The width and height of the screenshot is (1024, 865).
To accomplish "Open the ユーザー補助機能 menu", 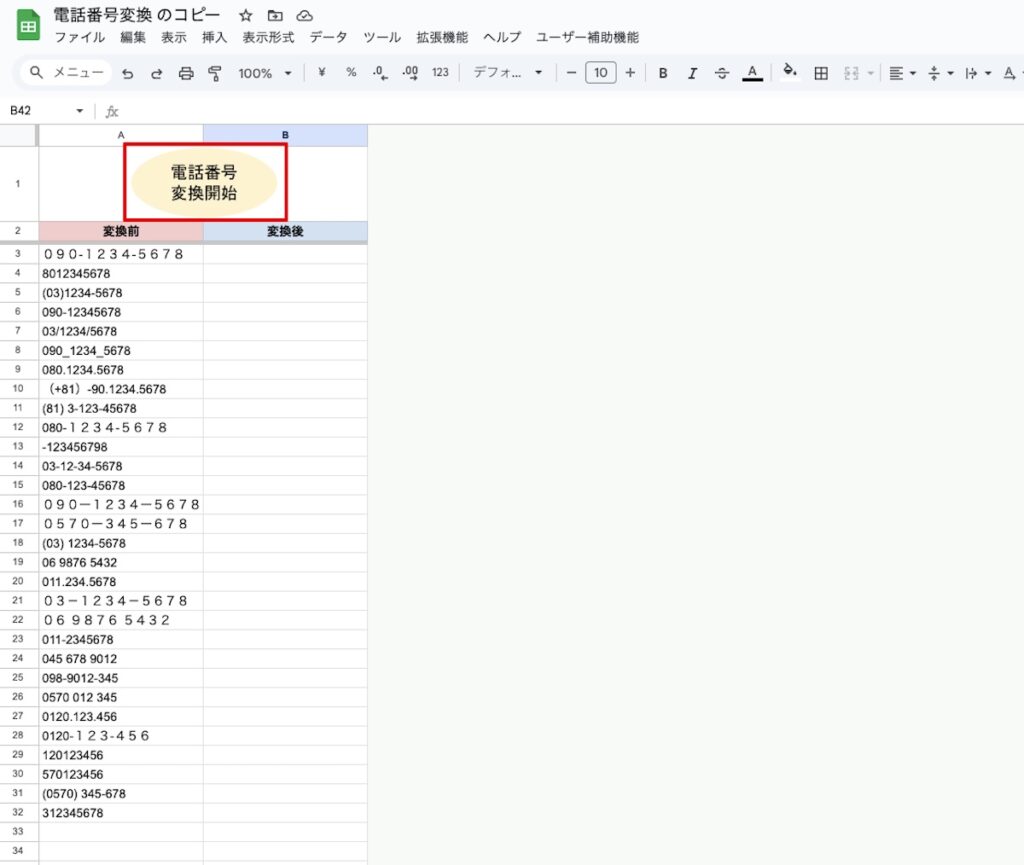I will (x=587, y=37).
